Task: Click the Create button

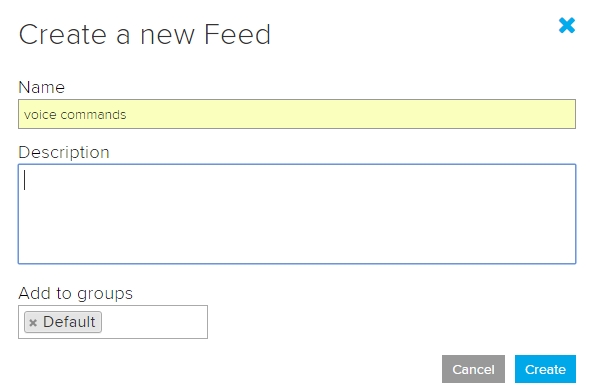Action: (x=545, y=369)
